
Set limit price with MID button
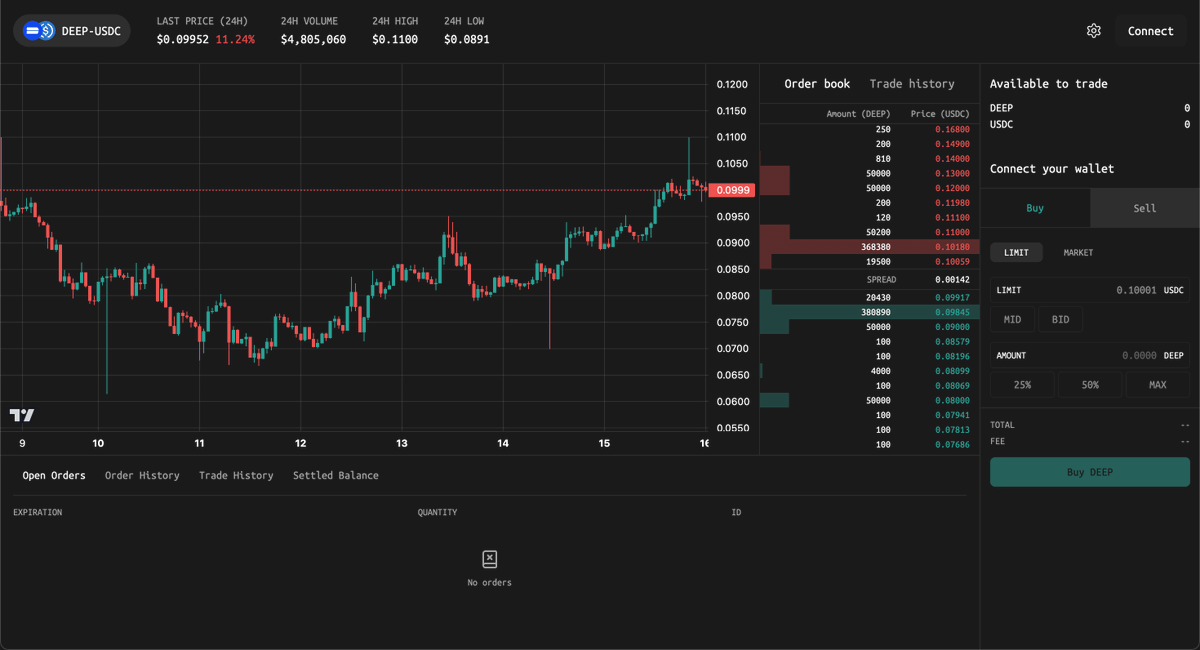[x=1013, y=320]
